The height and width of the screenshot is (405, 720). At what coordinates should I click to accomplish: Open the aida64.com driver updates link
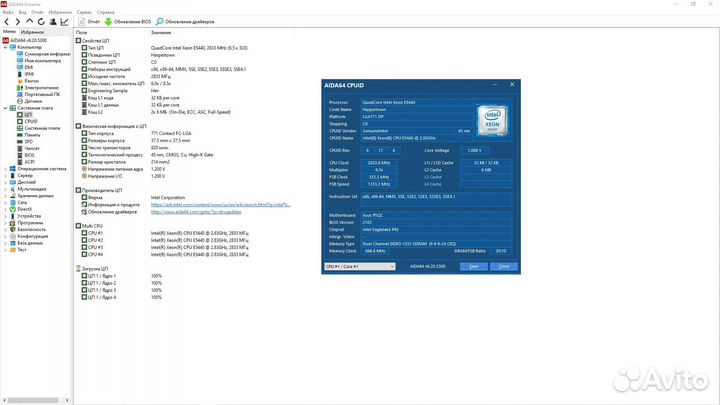196,212
